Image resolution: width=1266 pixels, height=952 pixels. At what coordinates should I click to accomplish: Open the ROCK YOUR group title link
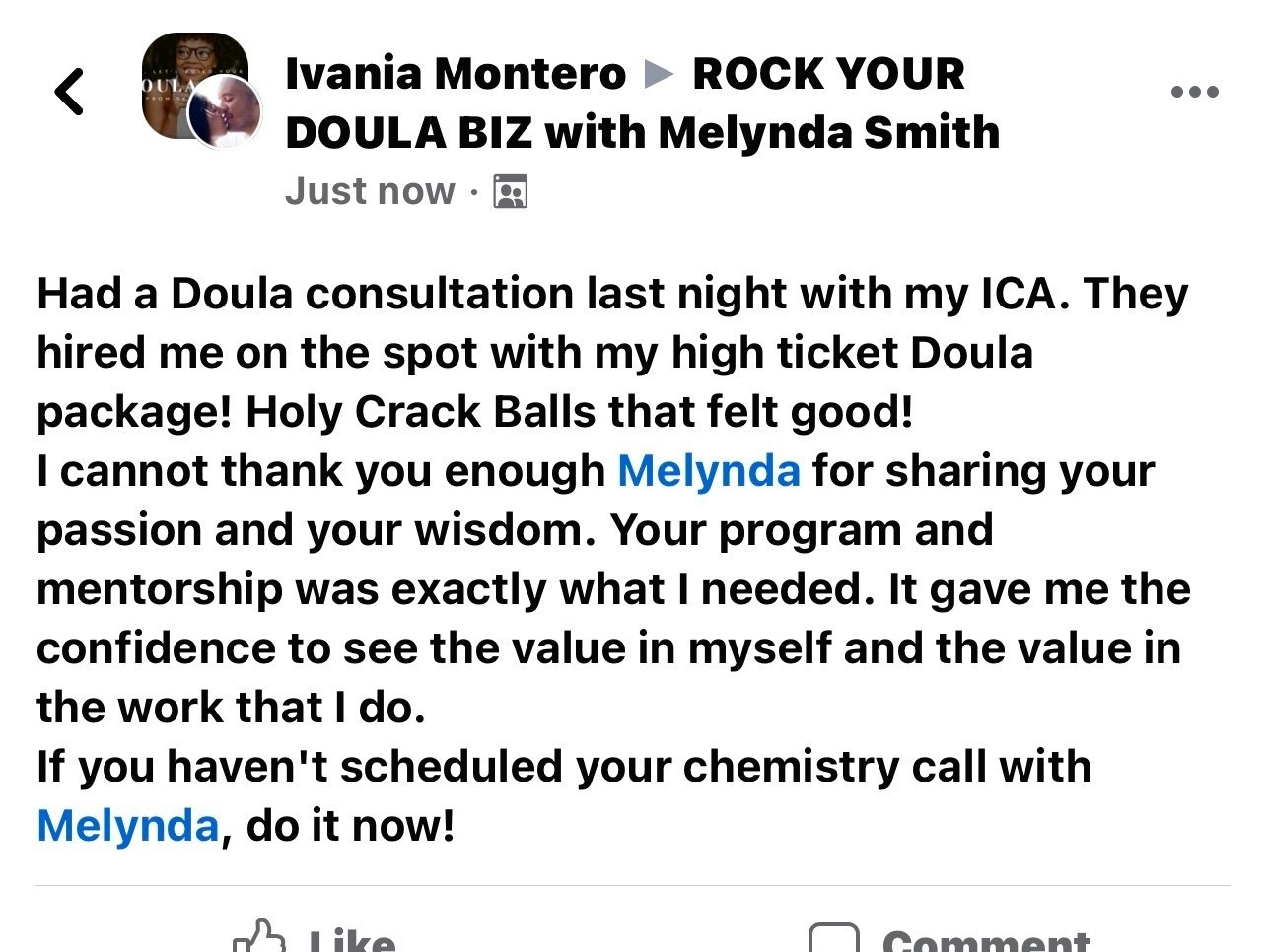coord(828,74)
